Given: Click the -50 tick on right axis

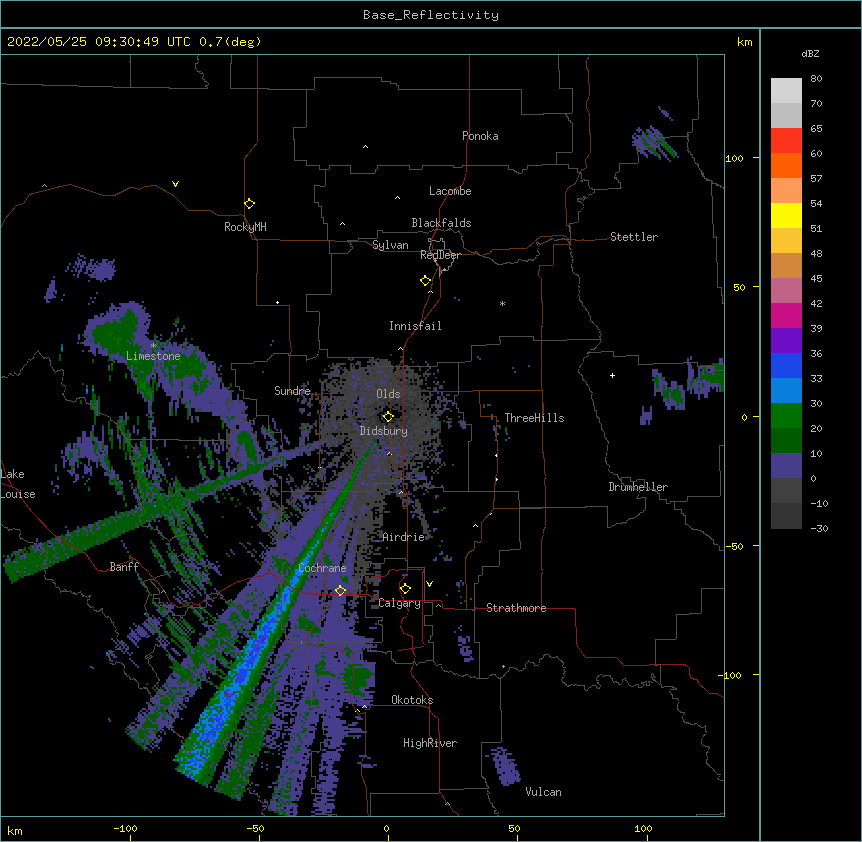Looking at the screenshot, I should [734, 546].
